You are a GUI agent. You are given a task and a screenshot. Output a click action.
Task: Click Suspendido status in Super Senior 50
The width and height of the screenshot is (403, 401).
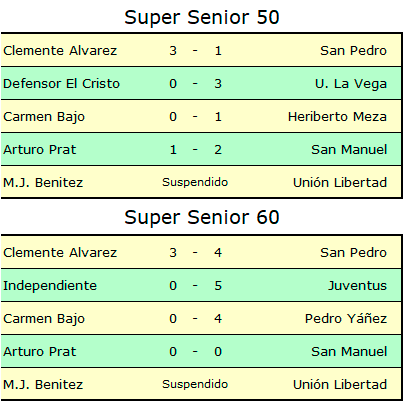(x=195, y=183)
